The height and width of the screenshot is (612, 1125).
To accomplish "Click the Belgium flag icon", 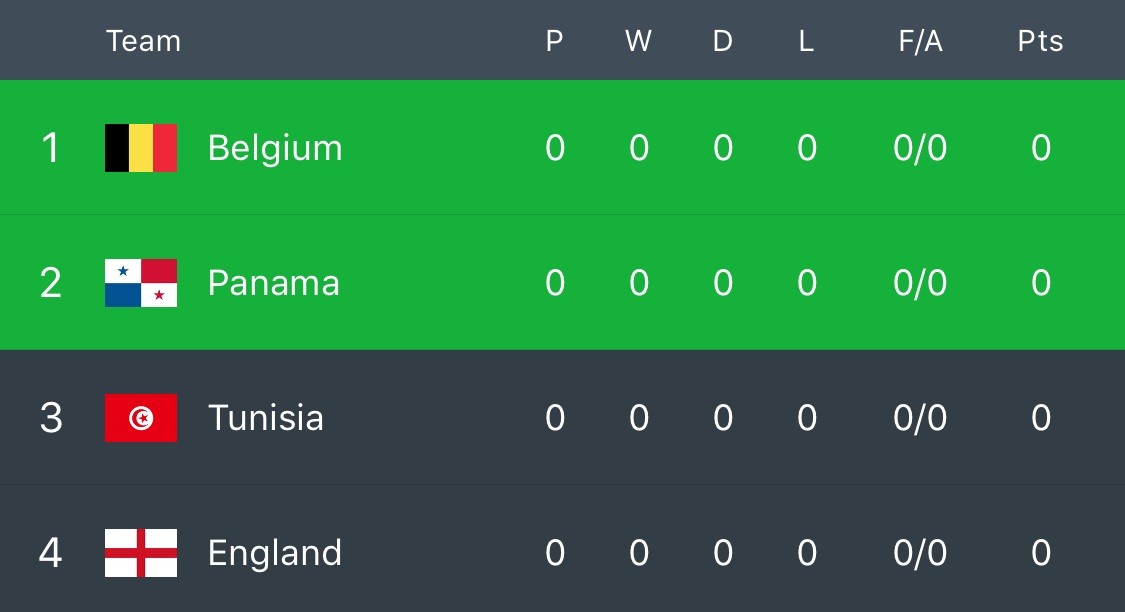I will point(141,148).
